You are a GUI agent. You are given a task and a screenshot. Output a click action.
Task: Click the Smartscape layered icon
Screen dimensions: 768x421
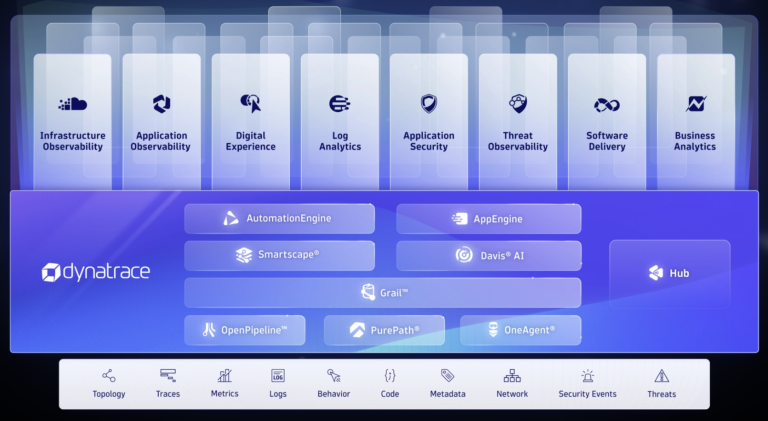(x=244, y=255)
